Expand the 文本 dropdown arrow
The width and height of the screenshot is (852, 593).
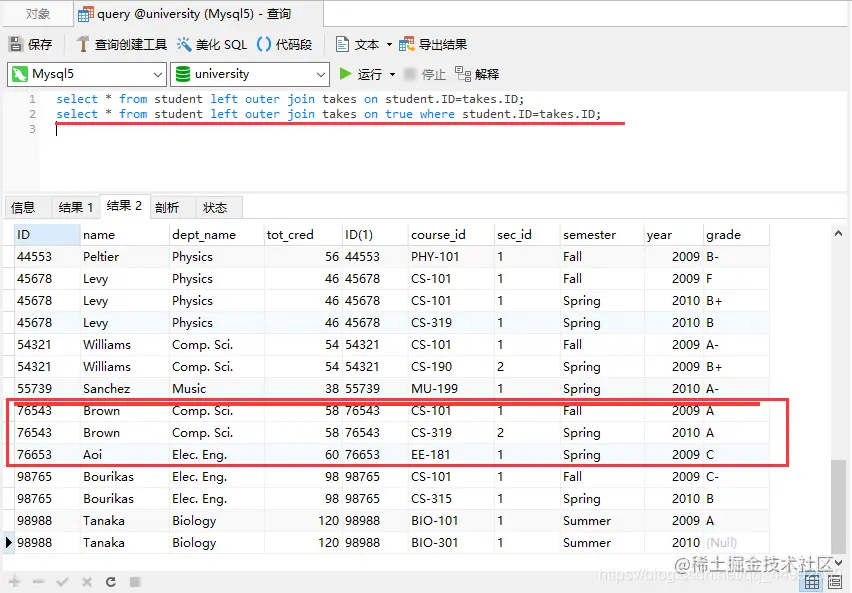(x=389, y=45)
